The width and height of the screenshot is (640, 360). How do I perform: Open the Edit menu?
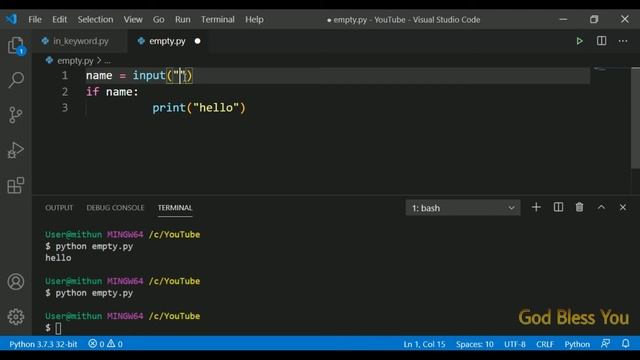59,19
